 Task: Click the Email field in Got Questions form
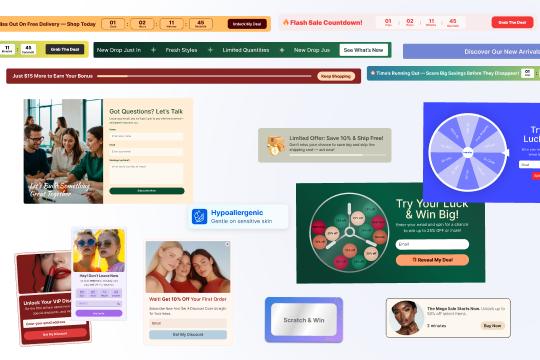click(x=146, y=152)
